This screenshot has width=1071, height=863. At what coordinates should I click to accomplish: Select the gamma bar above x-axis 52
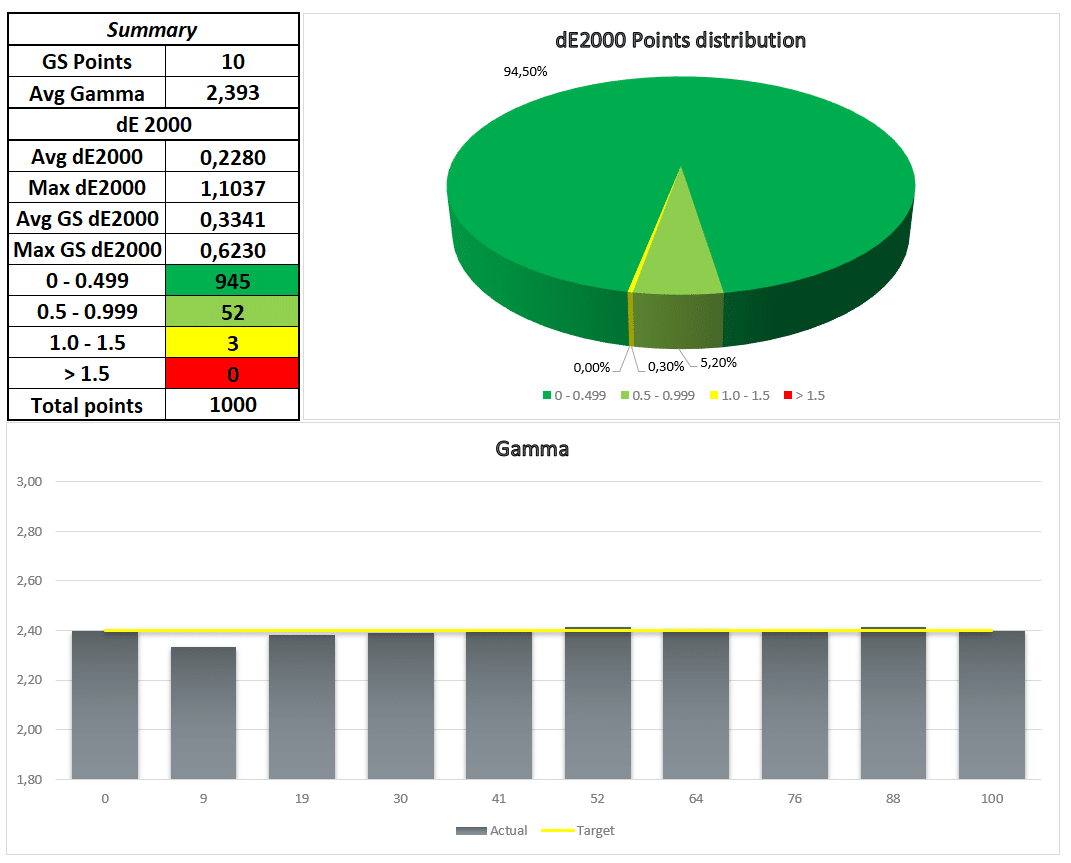coord(598,703)
